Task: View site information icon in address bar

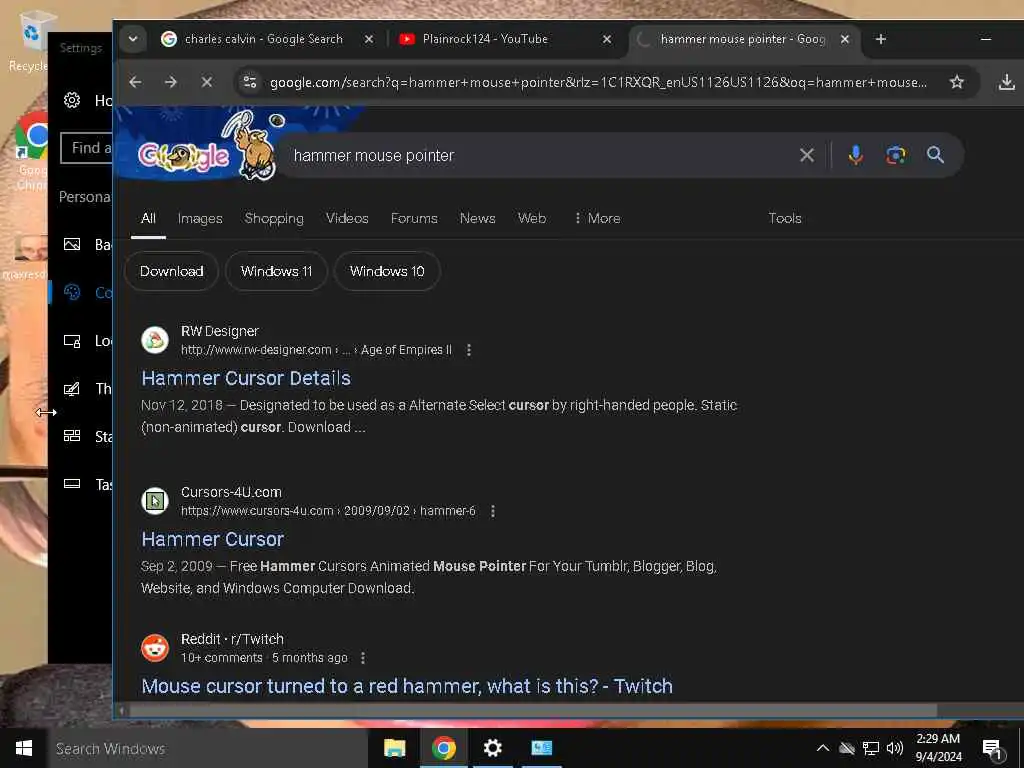Action: [249, 82]
